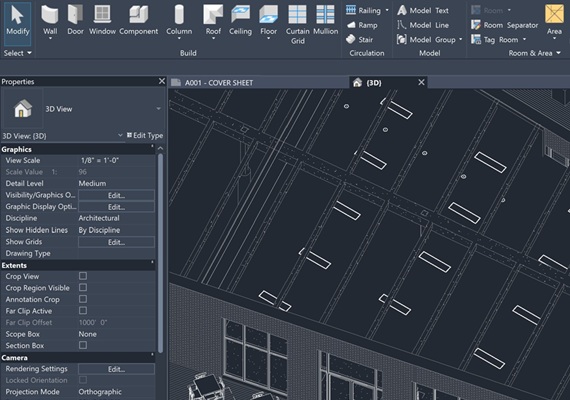The image size is (570, 400).
Task: Click Show Hidden Lines By Discipline value
Action: point(116,230)
